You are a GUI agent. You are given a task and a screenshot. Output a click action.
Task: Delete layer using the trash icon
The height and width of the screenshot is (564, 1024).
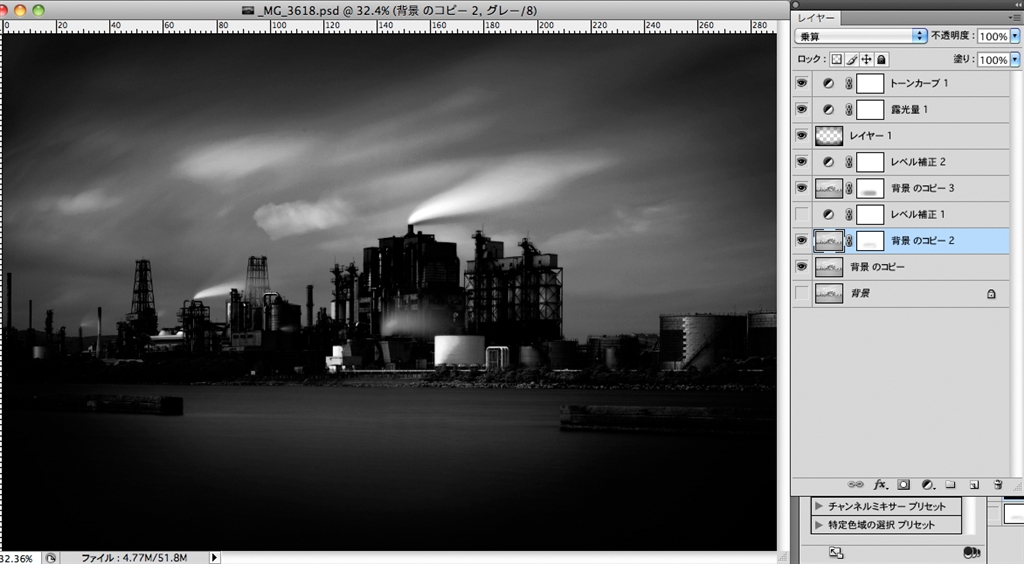(x=997, y=484)
